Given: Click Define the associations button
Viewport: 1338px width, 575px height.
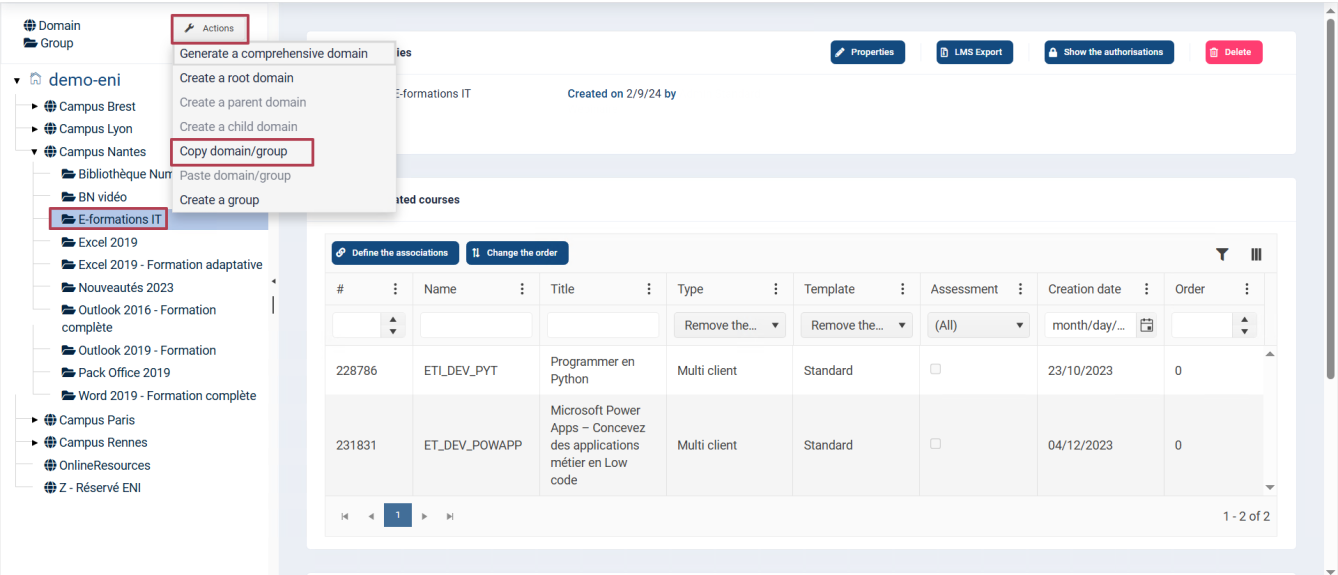Looking at the screenshot, I should coord(395,253).
